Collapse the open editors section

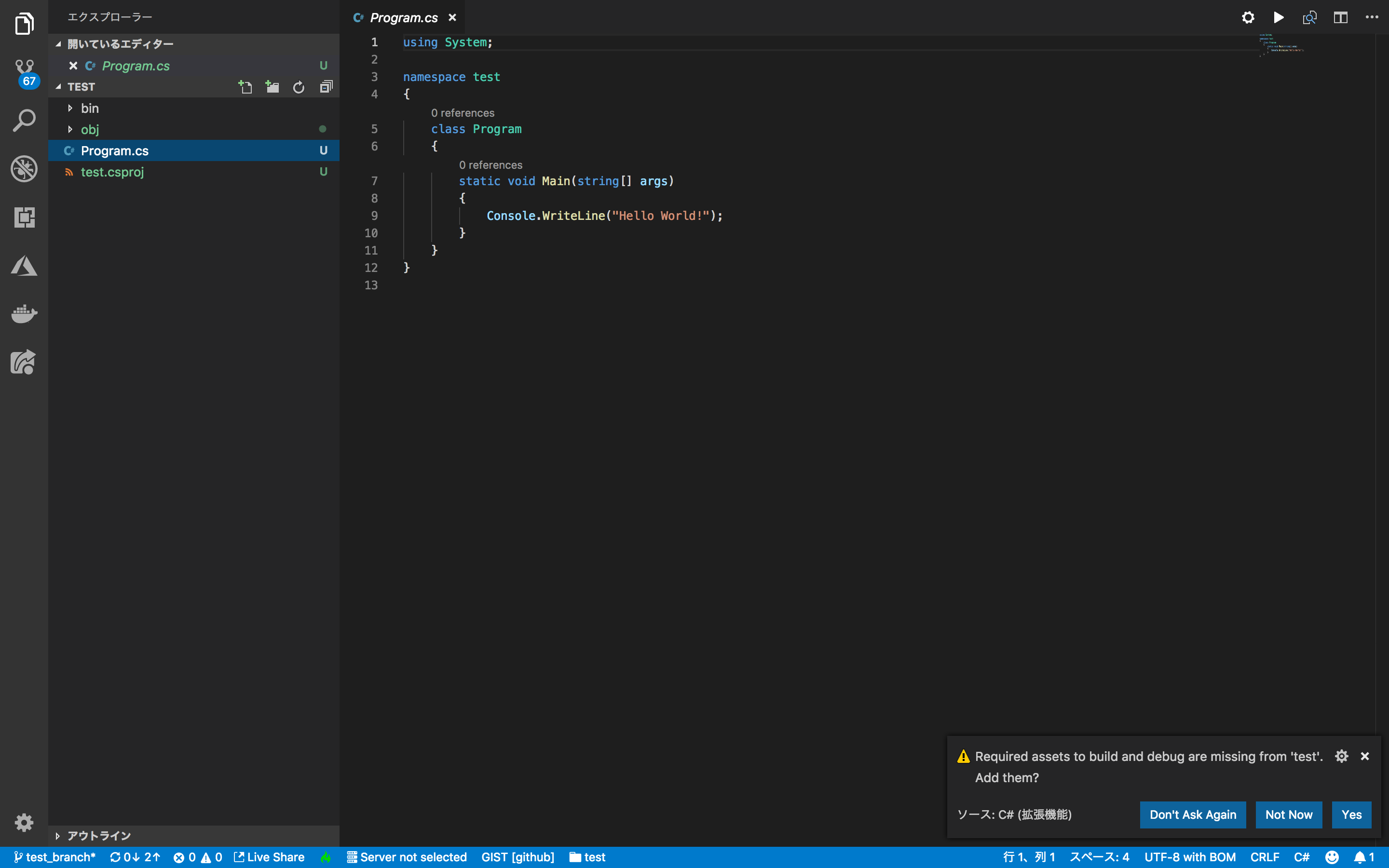[x=58, y=44]
